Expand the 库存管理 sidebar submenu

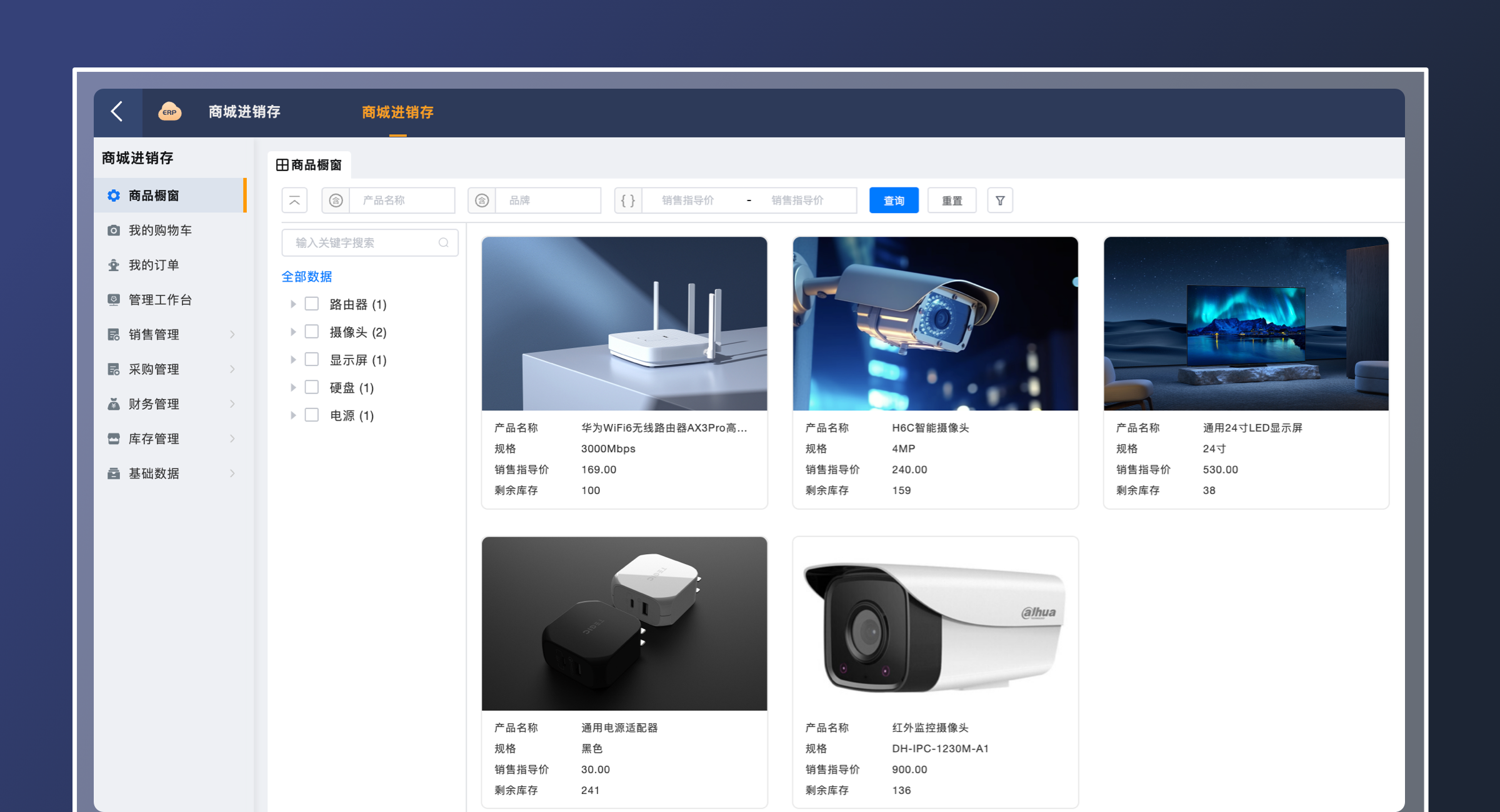pos(232,438)
